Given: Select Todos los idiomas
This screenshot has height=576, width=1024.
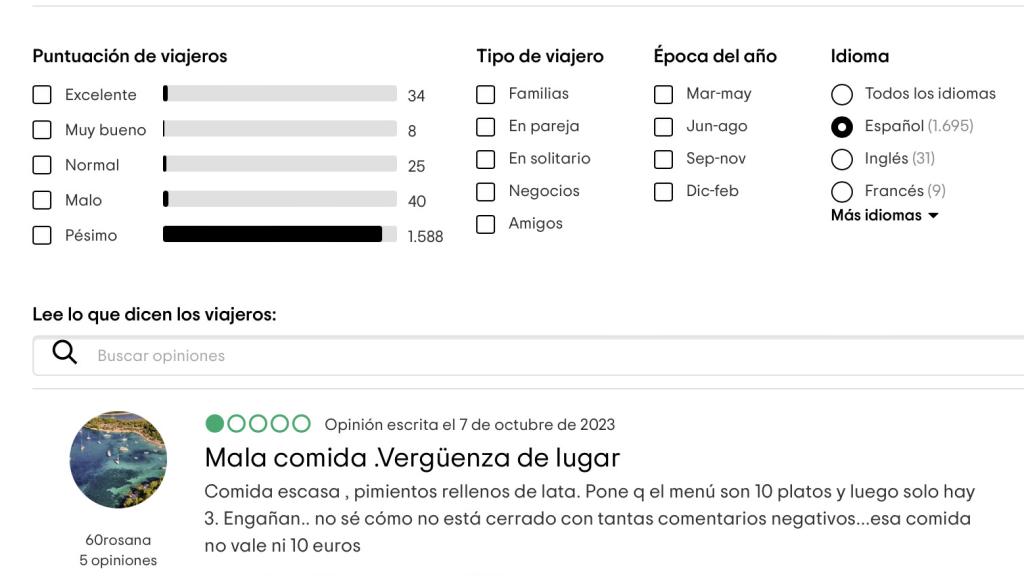Looking at the screenshot, I should tap(843, 93).
